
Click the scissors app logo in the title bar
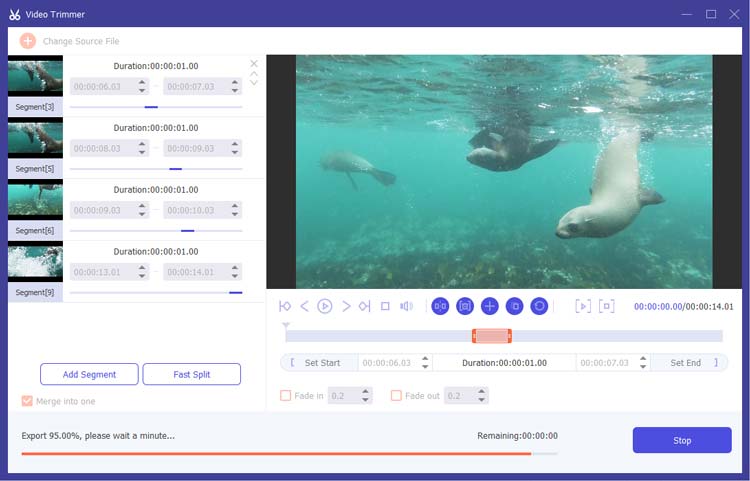coord(15,14)
